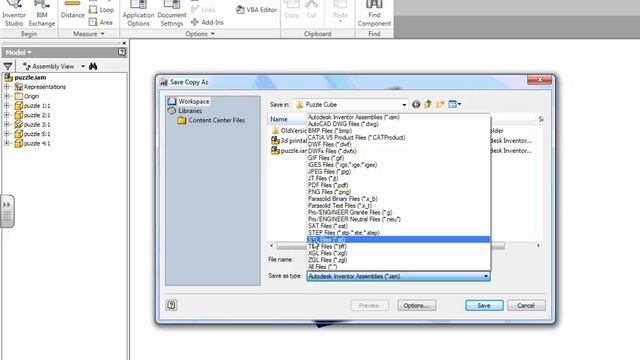640x360 pixels.
Task: Expand the puzzle 5:1 node
Action: 7,134
